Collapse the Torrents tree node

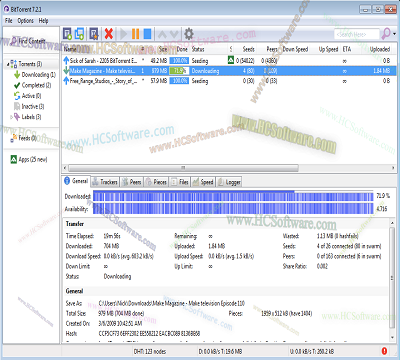tap(7, 64)
